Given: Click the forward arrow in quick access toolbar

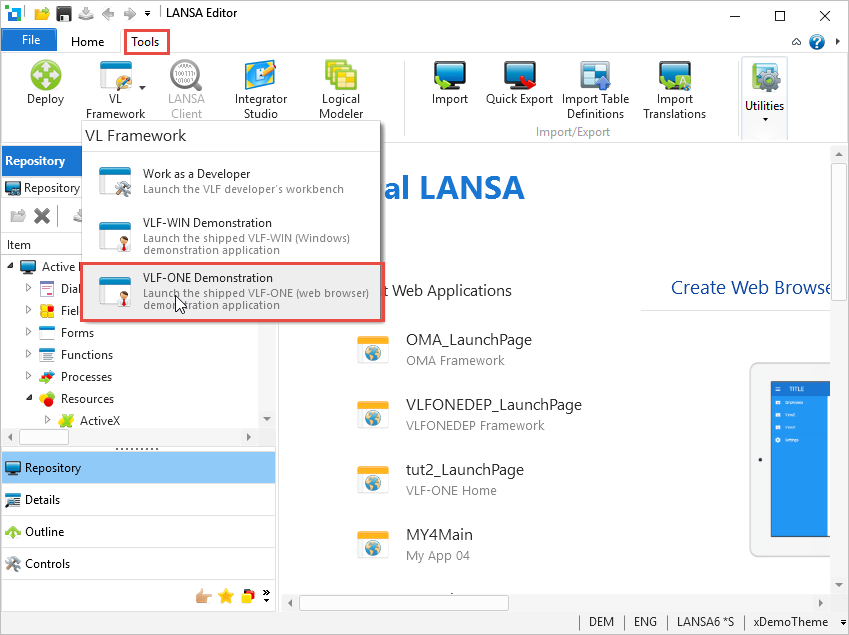Looking at the screenshot, I should [x=129, y=14].
